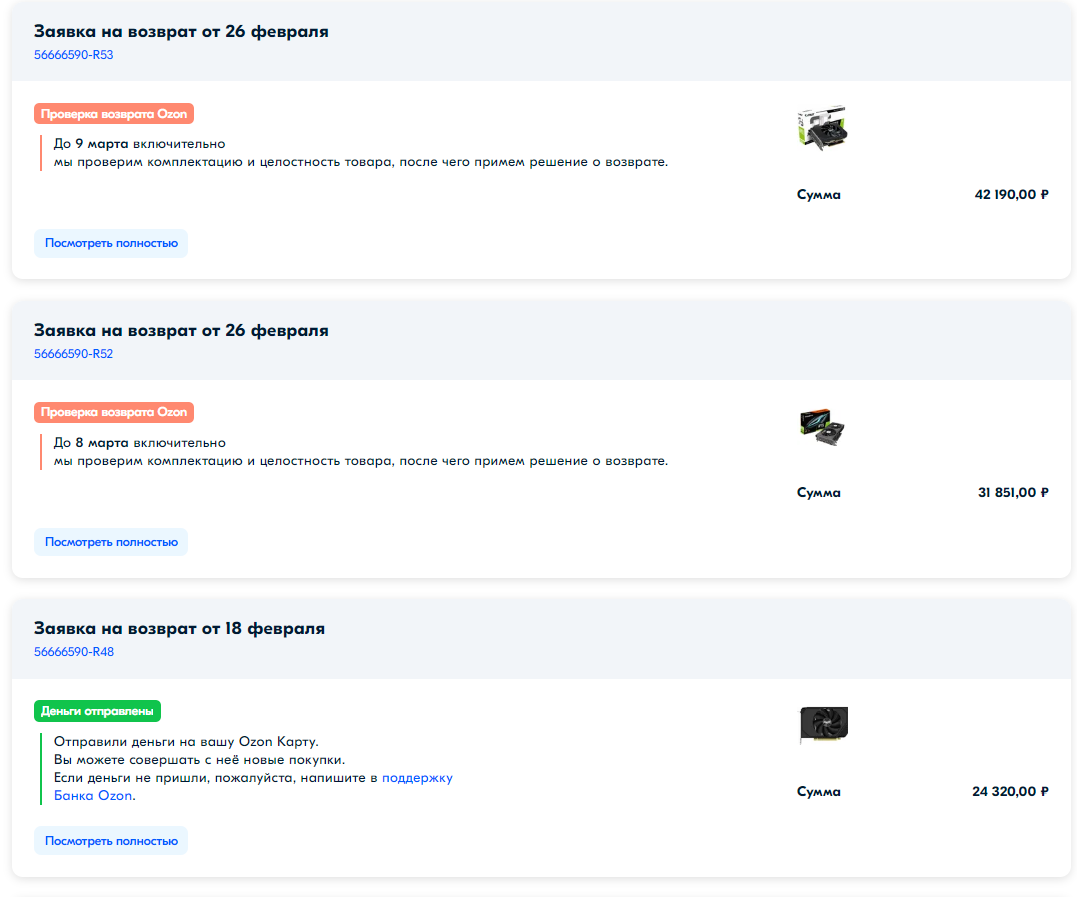Click the text 'До 9 марта включительно'
This screenshot has width=1077, height=897.
point(139,144)
